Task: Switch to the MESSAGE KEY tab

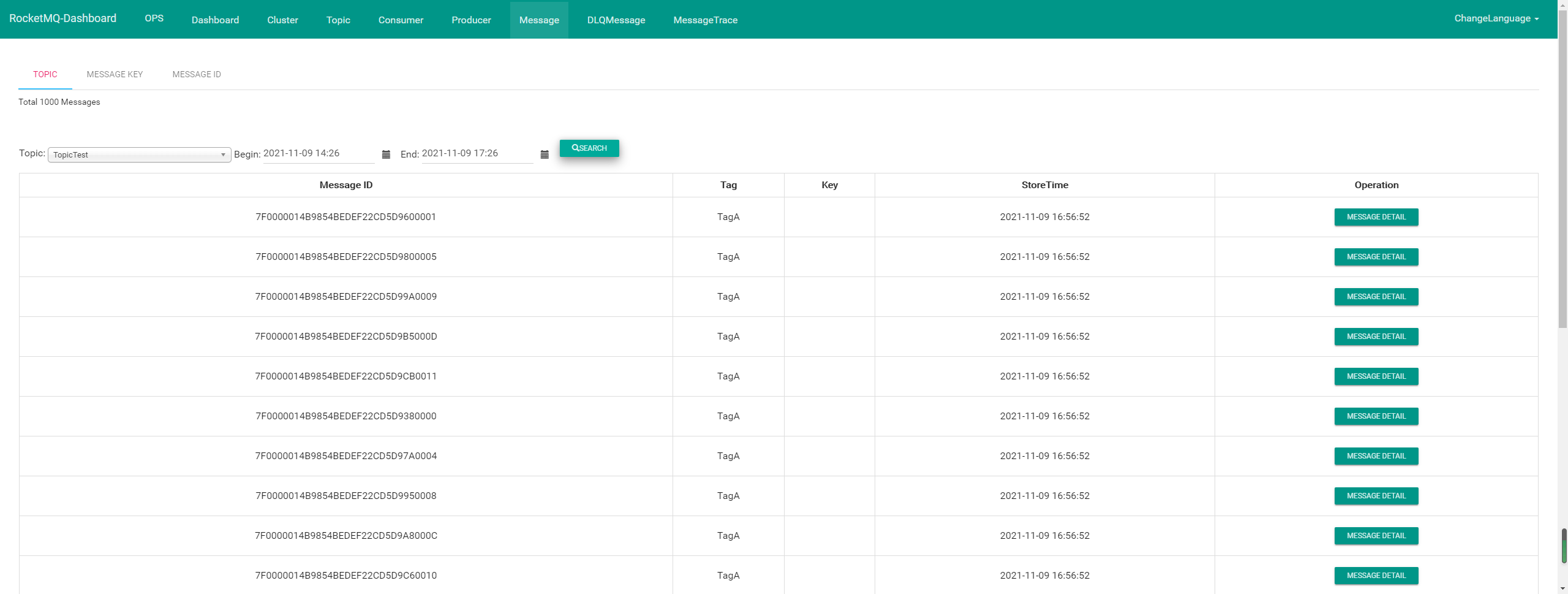Action: click(115, 74)
